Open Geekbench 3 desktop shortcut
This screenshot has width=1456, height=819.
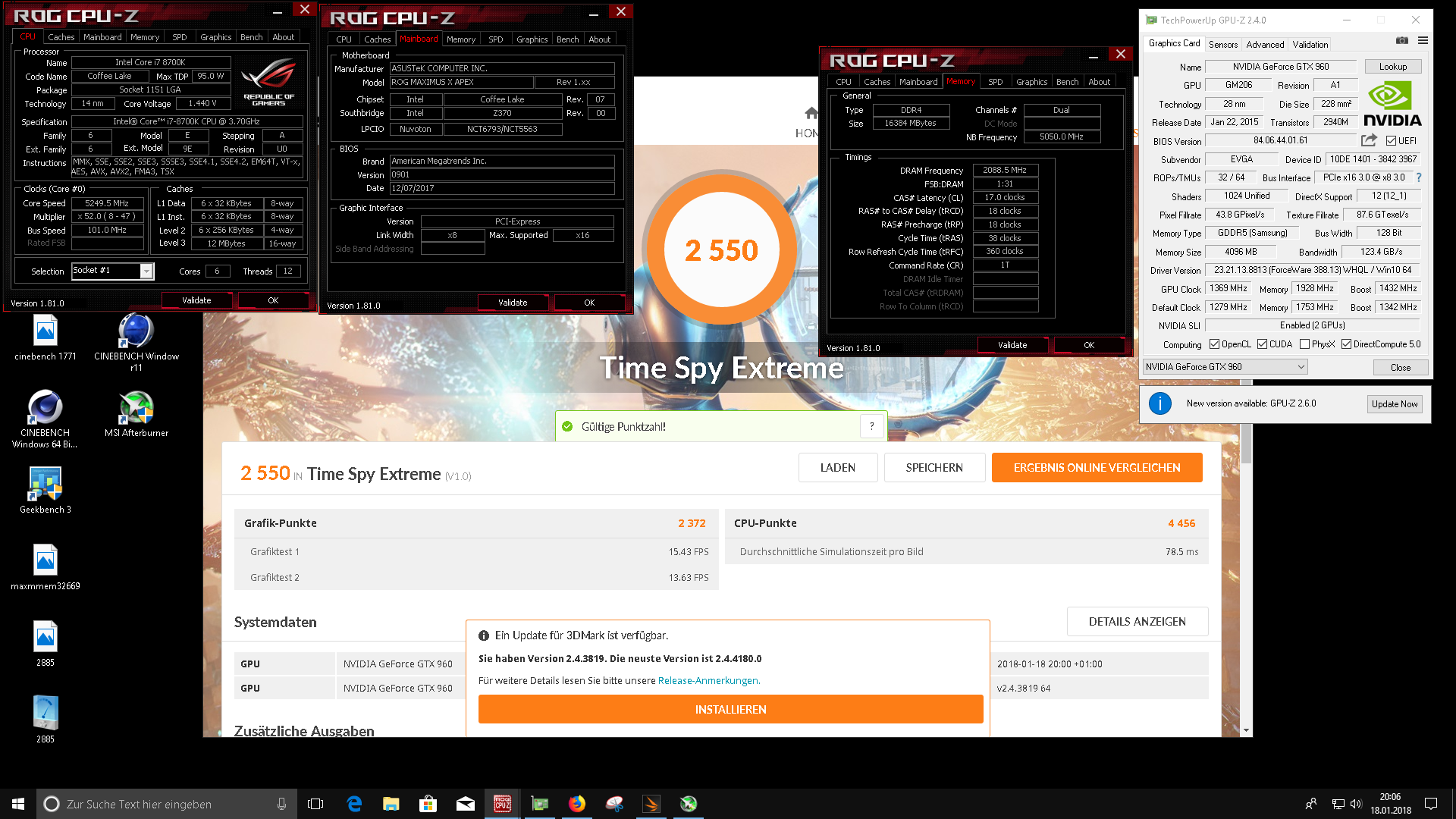coord(45,491)
